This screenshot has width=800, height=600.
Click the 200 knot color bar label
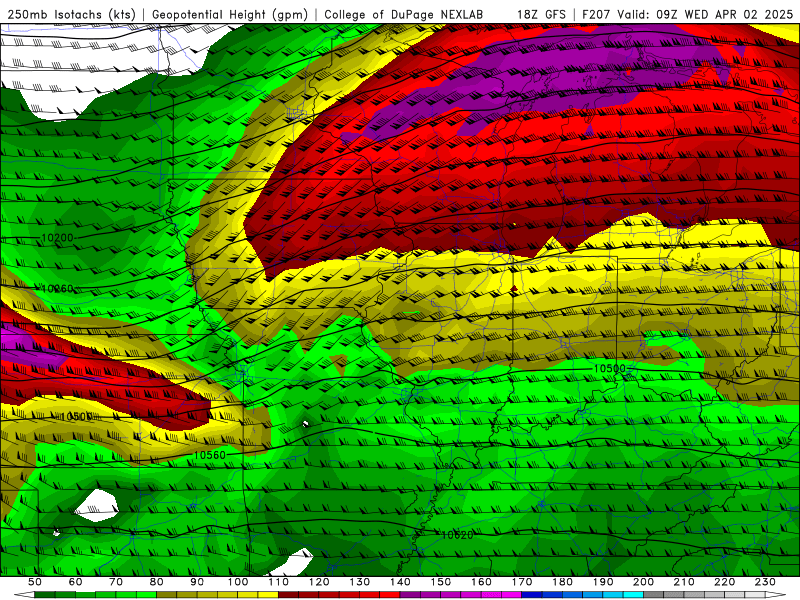[643, 582]
